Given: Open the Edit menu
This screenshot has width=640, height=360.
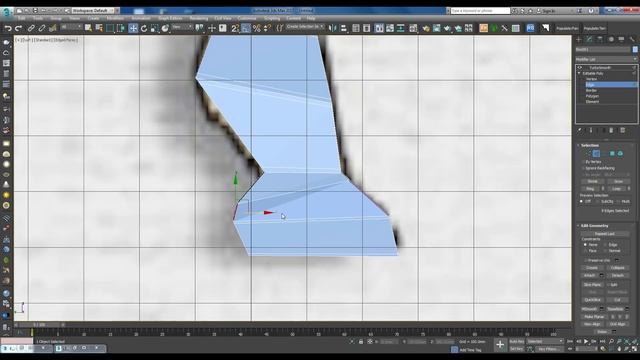Looking at the screenshot, I should [21, 18].
